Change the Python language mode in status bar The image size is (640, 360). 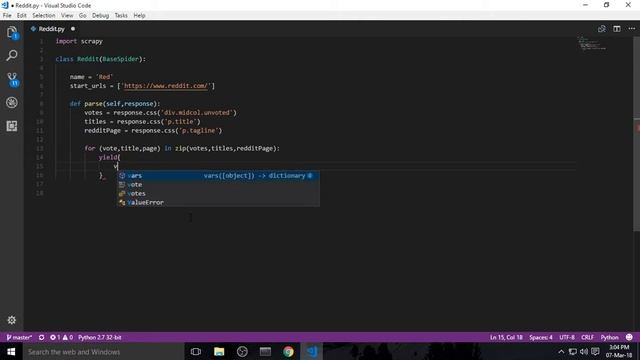(x=609, y=338)
